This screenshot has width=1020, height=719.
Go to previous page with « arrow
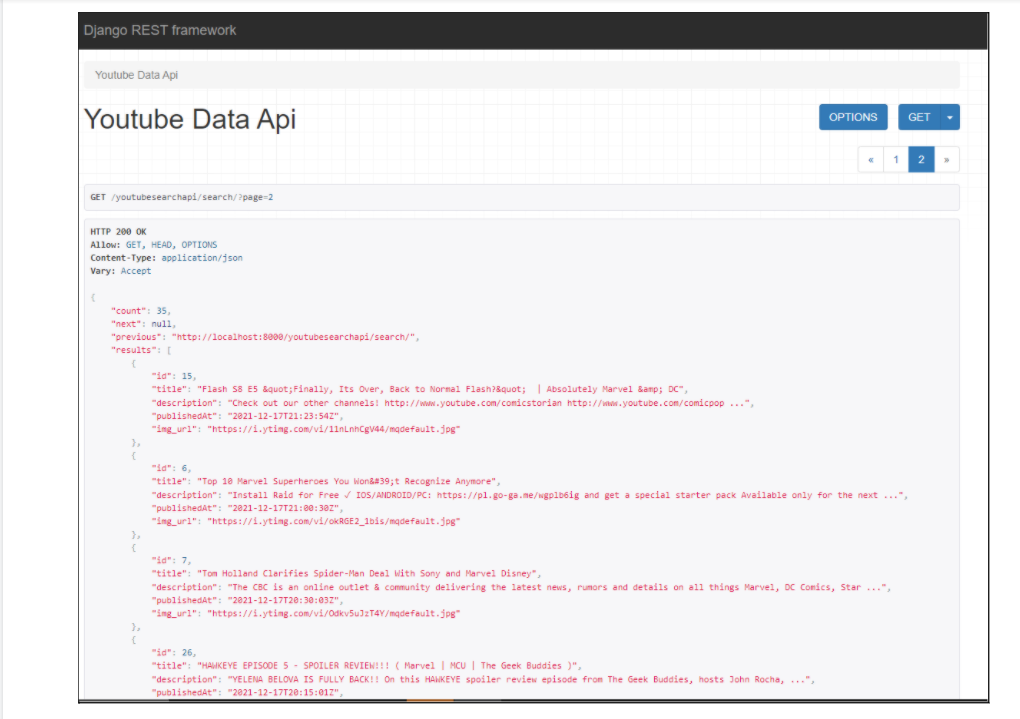click(870, 159)
